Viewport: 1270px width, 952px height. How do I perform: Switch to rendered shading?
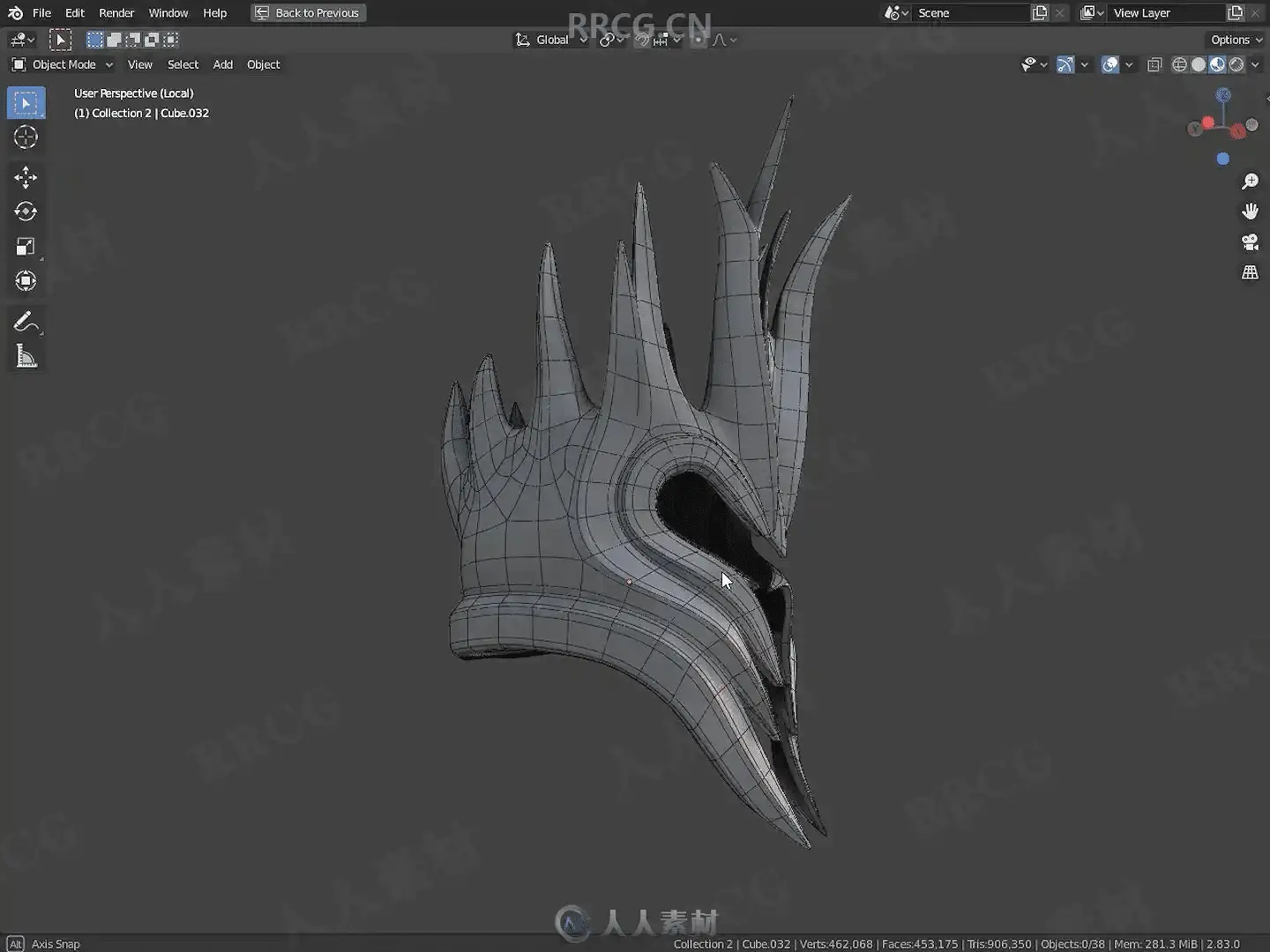[x=1236, y=64]
